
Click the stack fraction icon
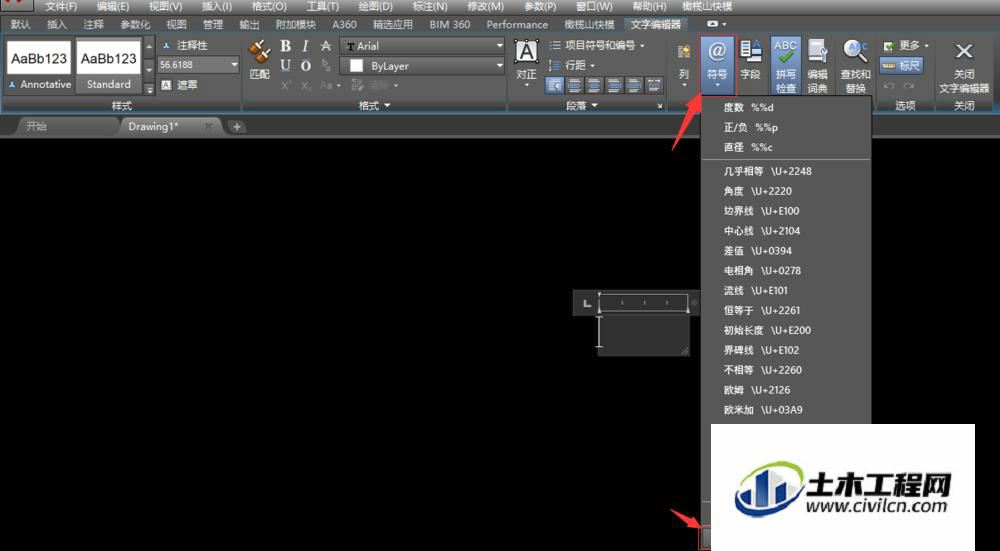pyautogui.click(x=326, y=65)
